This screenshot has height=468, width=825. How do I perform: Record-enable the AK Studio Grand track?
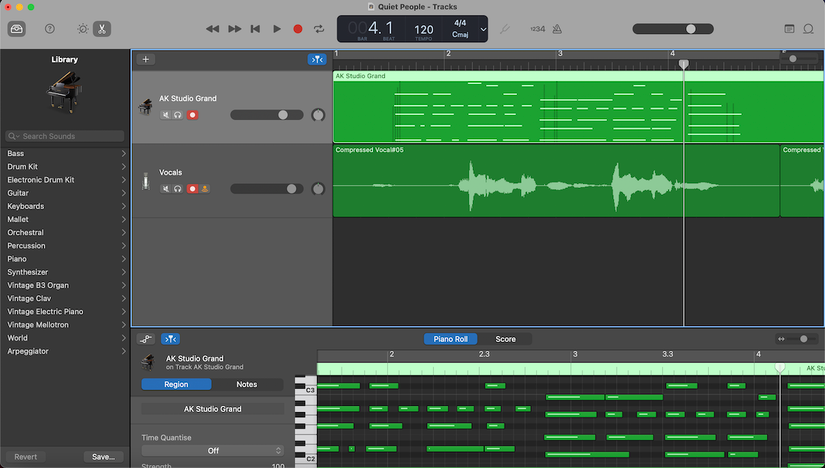(x=193, y=115)
